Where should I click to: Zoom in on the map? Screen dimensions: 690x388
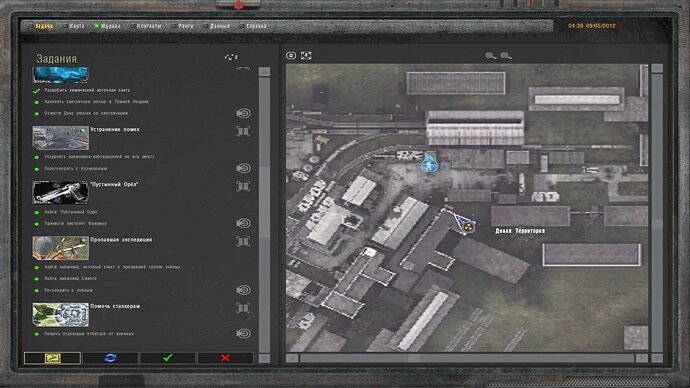(x=491, y=56)
